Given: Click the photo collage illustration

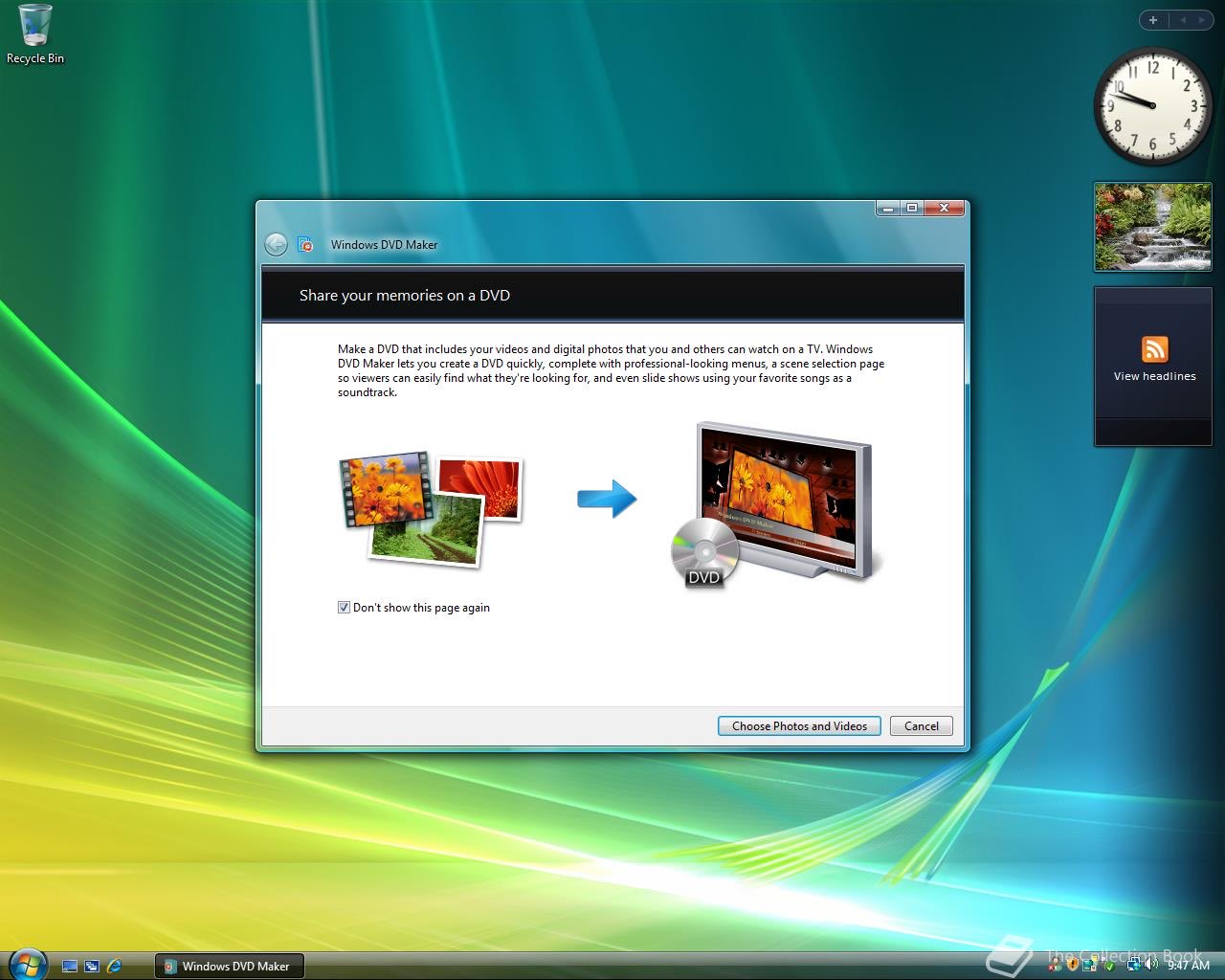Looking at the screenshot, I should click(x=431, y=509).
